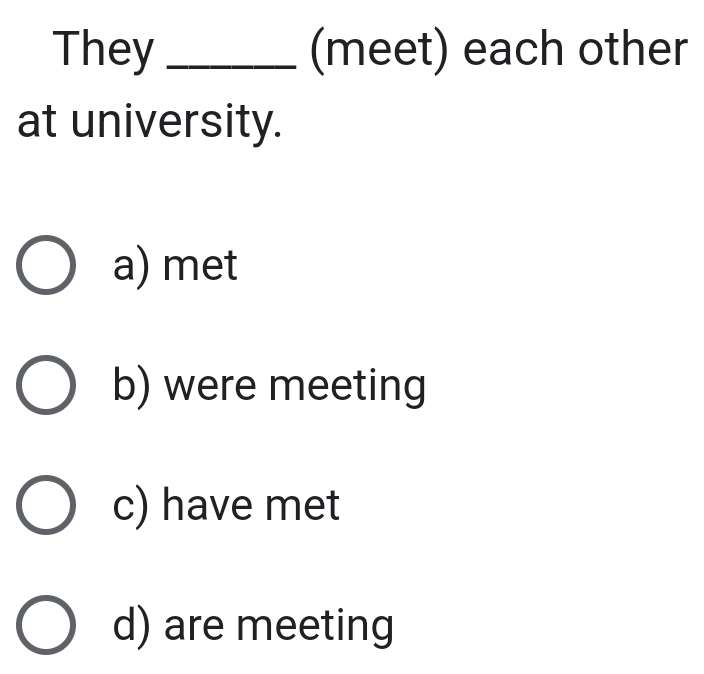Image resolution: width=704 pixels, height=674 pixels.
Task: Select the radio button for option a
Action: coord(46,267)
